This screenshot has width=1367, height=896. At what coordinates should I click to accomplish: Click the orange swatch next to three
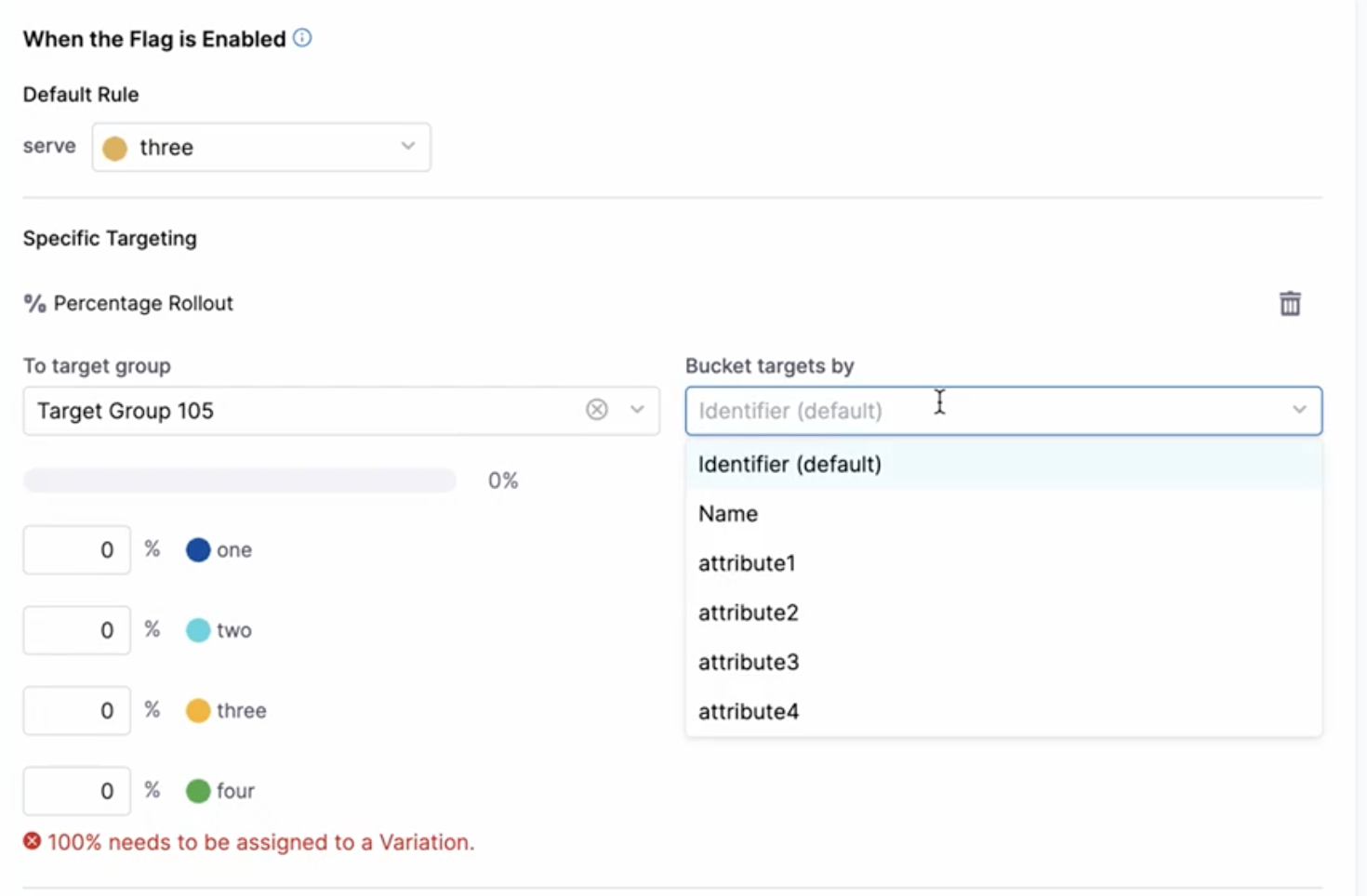198,710
